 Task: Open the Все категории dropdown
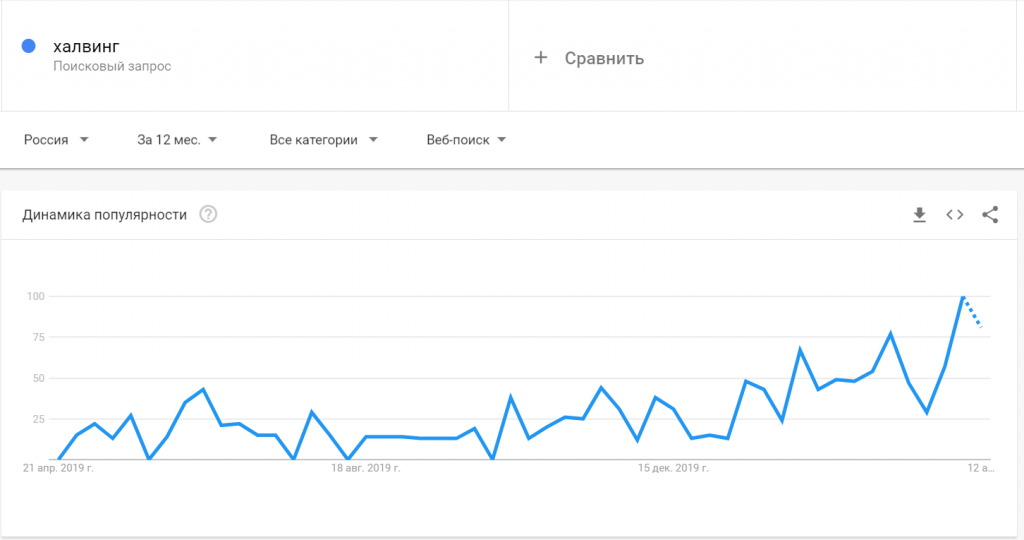pyautogui.click(x=323, y=140)
